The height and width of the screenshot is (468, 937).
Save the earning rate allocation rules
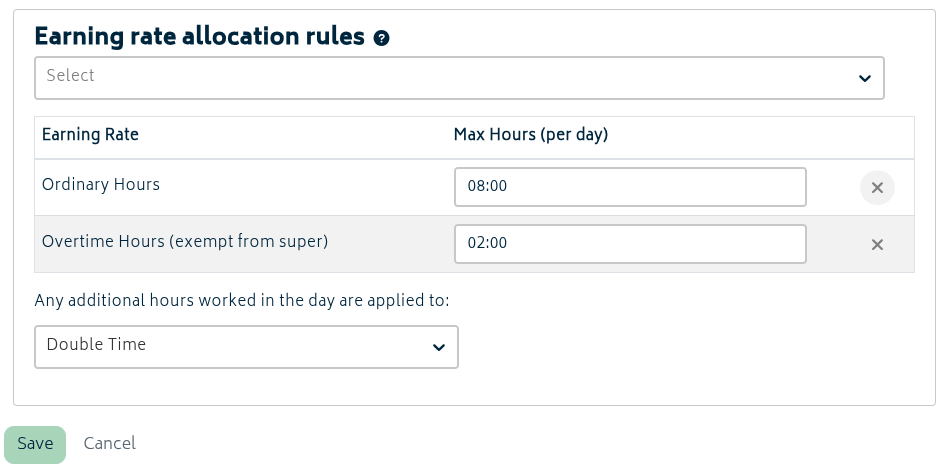pos(35,445)
